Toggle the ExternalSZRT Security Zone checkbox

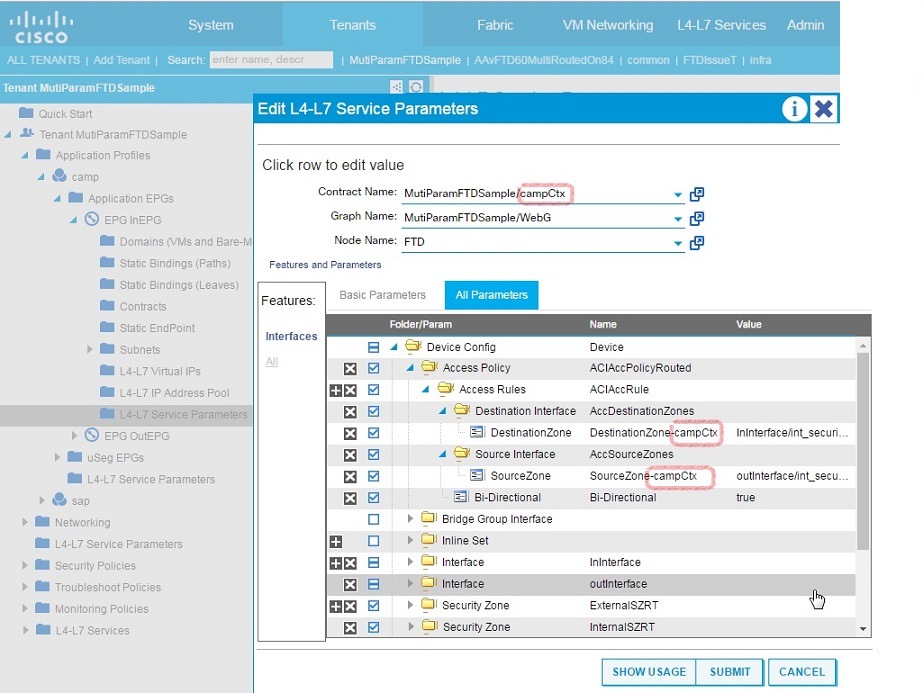click(373, 606)
